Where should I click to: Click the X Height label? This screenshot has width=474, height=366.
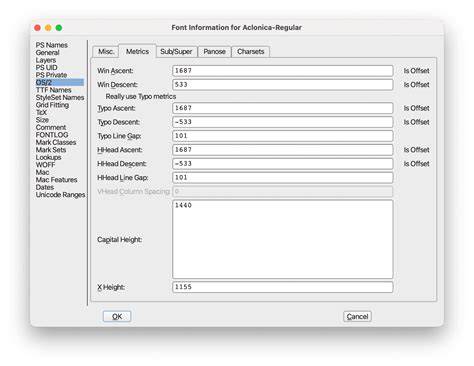click(111, 287)
